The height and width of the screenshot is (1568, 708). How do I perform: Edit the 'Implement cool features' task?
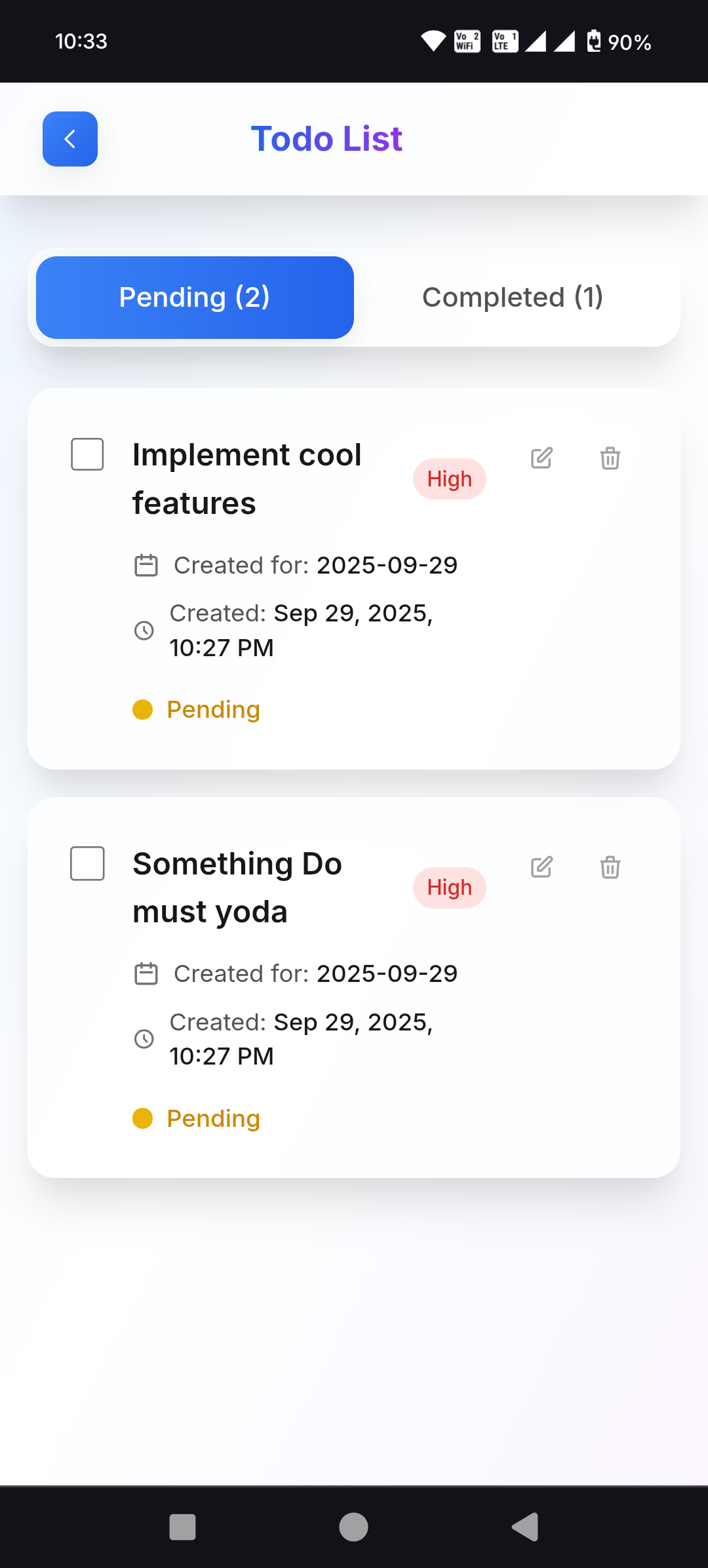pyautogui.click(x=541, y=458)
